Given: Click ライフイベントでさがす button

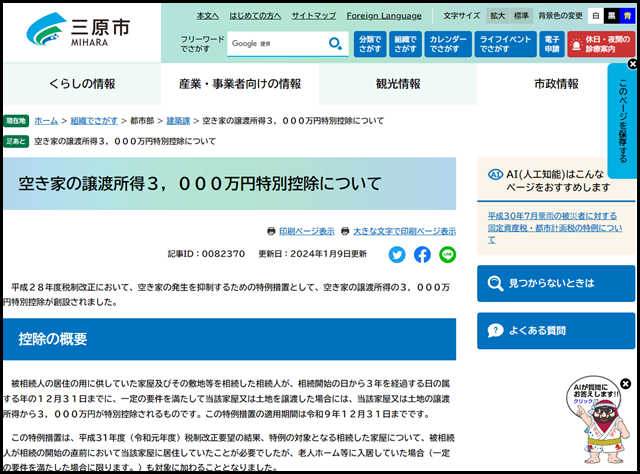Looking at the screenshot, I should (505, 44).
